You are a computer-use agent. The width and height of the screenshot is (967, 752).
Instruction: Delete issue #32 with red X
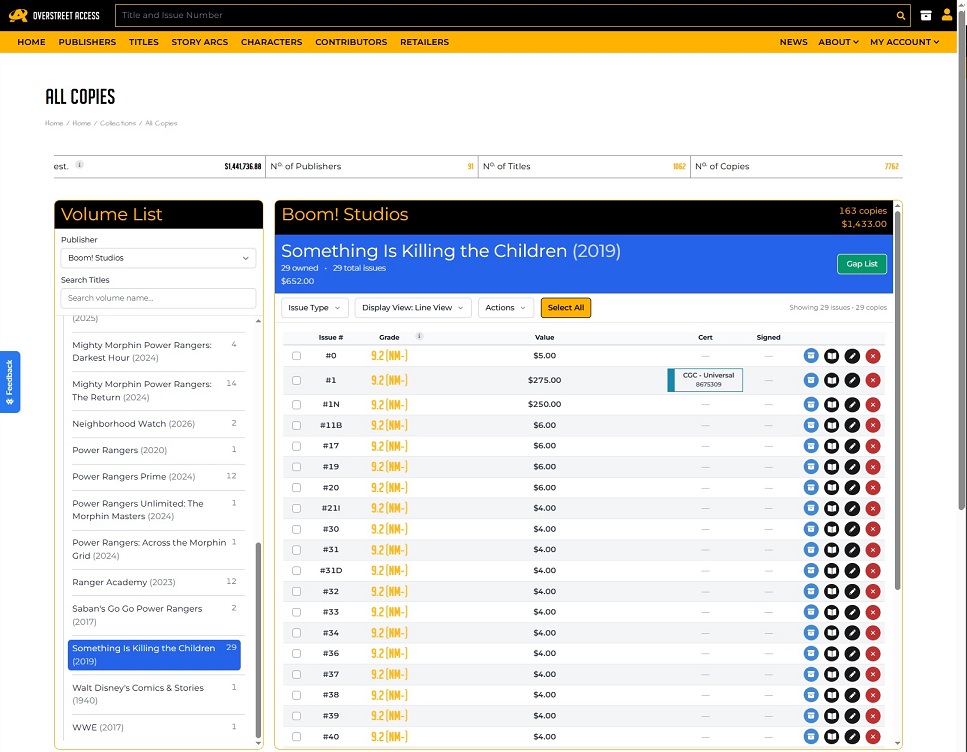click(x=873, y=592)
